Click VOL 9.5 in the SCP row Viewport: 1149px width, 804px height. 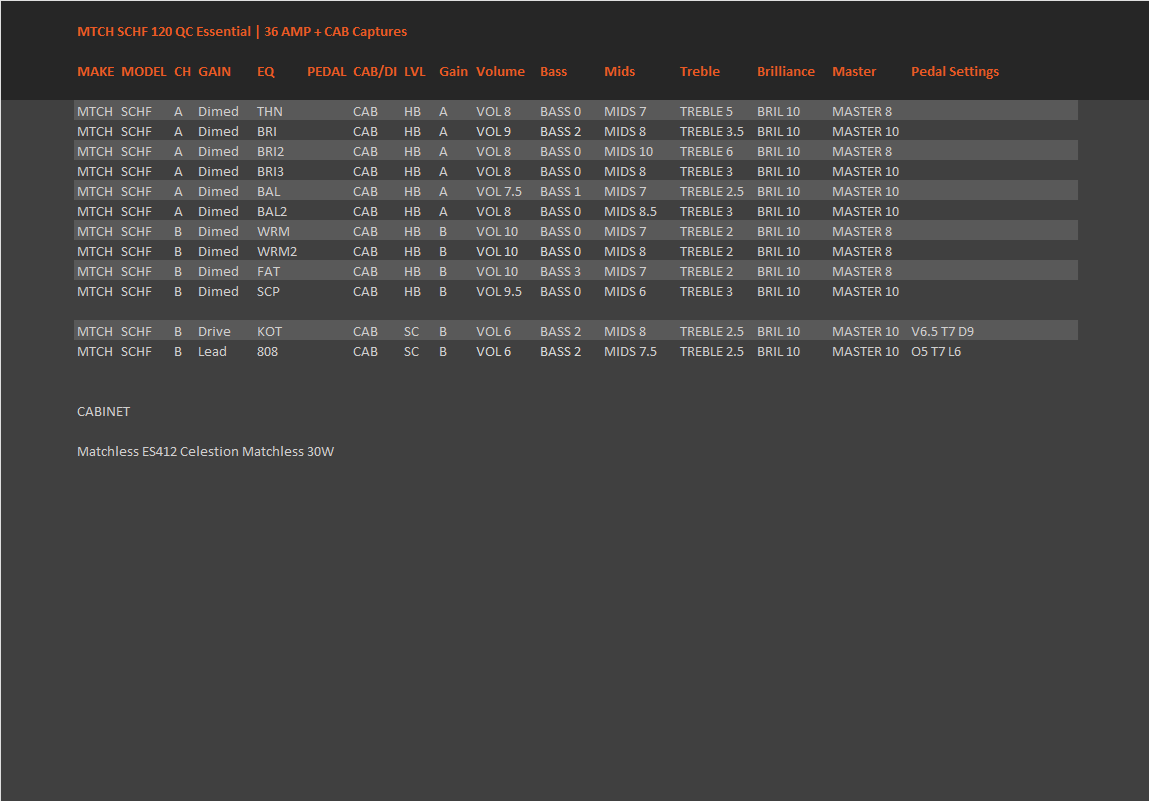(x=499, y=292)
